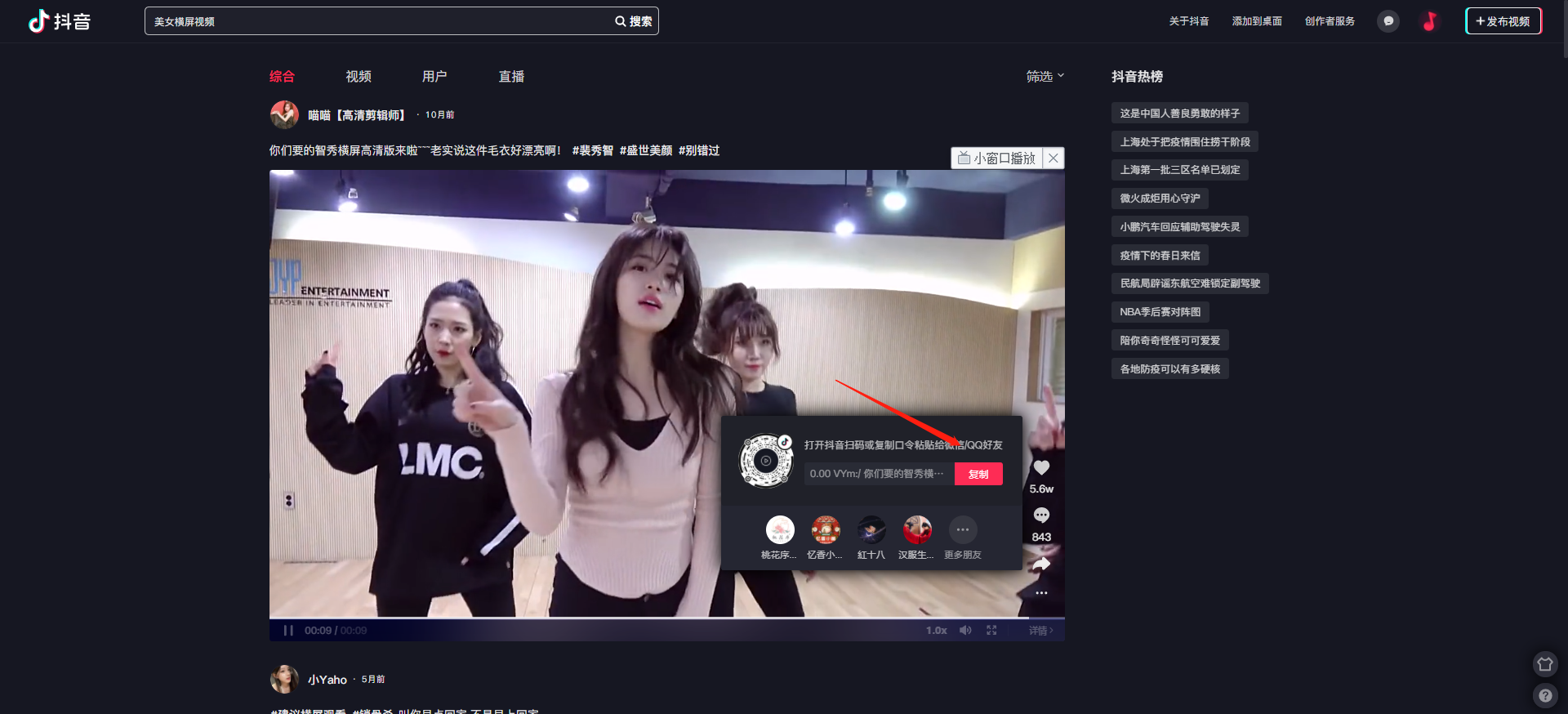Switch to the 用户 tab
The image size is (1568, 714).
[434, 77]
